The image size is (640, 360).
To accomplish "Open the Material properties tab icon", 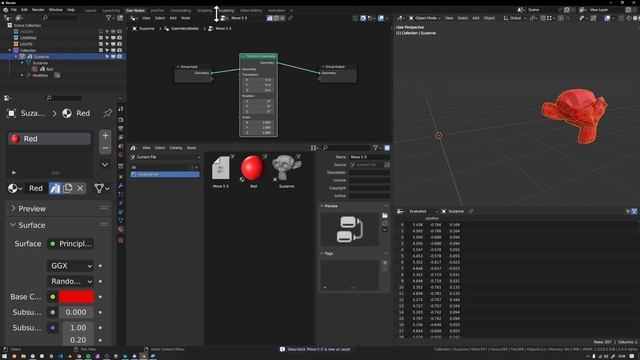I will click(x=121, y=229).
